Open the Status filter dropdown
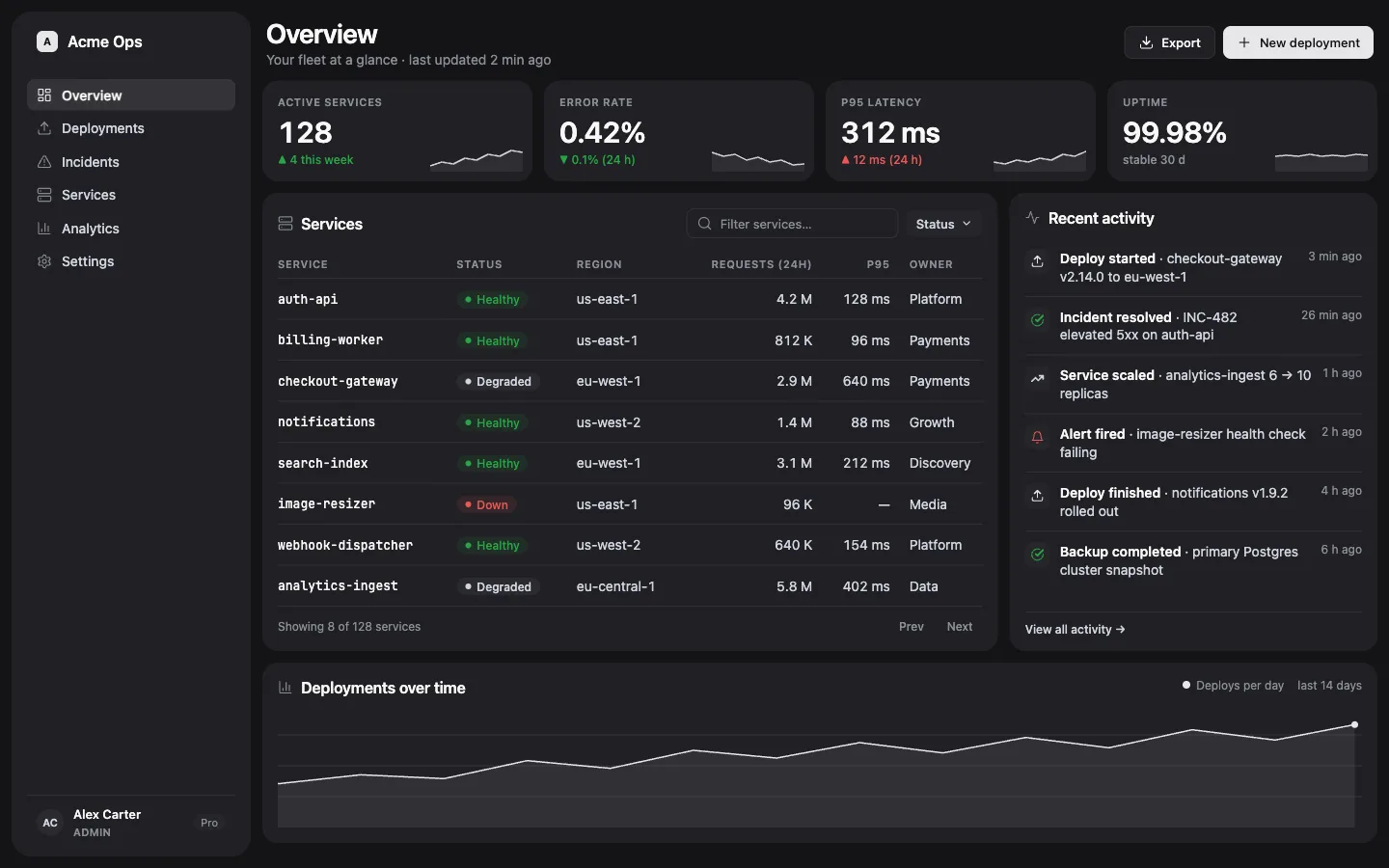Viewport: 1389px width, 868px height. 943,224
